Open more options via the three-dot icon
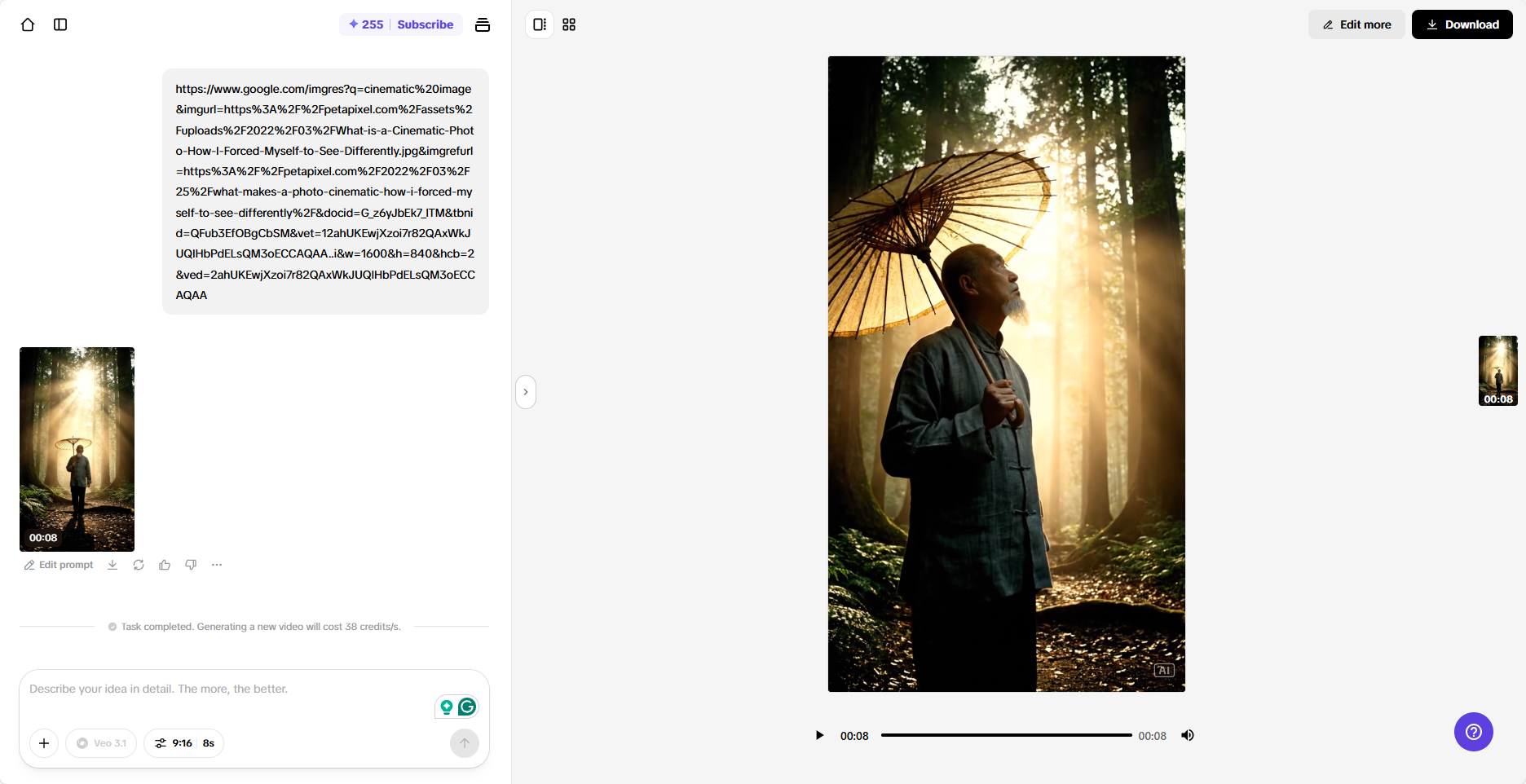The width and height of the screenshot is (1526, 784). (216, 565)
